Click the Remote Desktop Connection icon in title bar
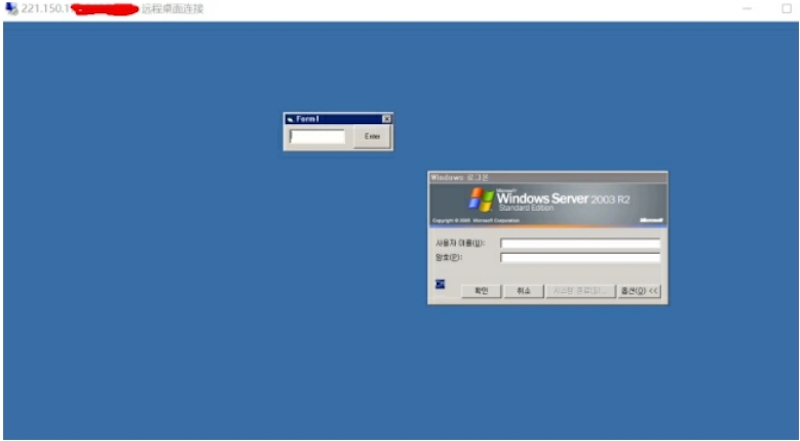Screen dimensions: 800x441 click(10, 8)
